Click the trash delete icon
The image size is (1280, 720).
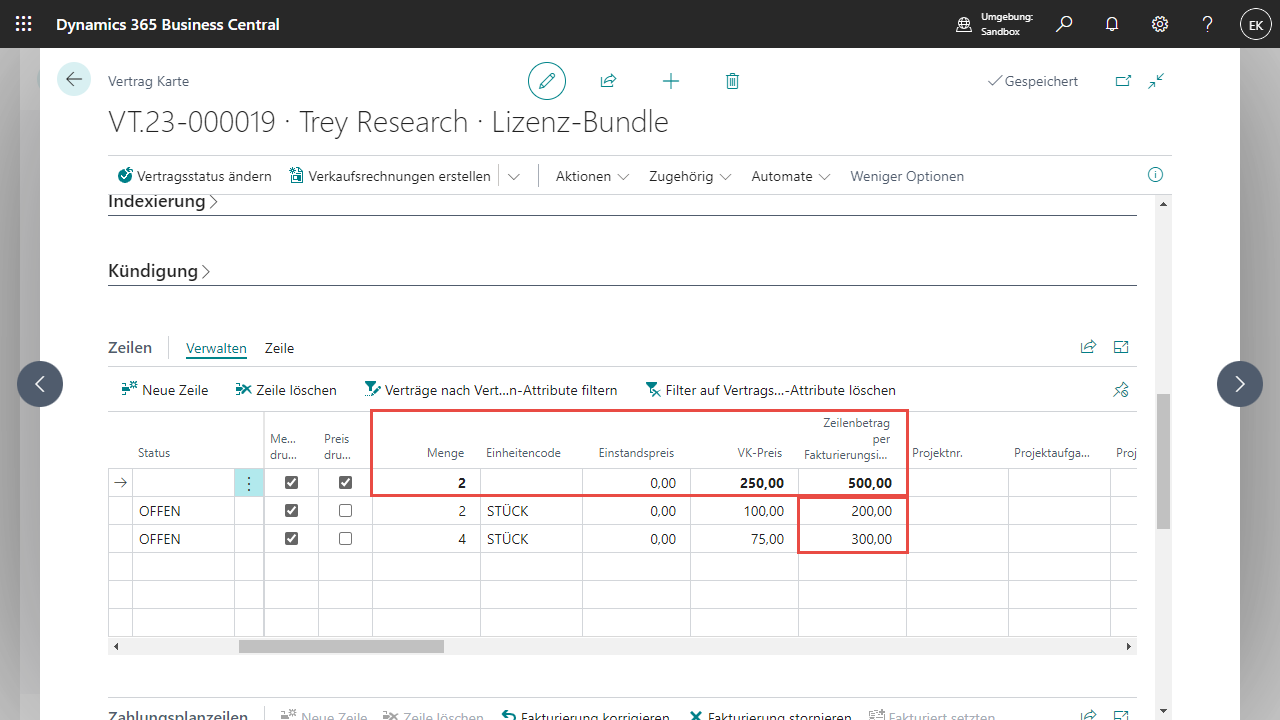click(x=732, y=81)
